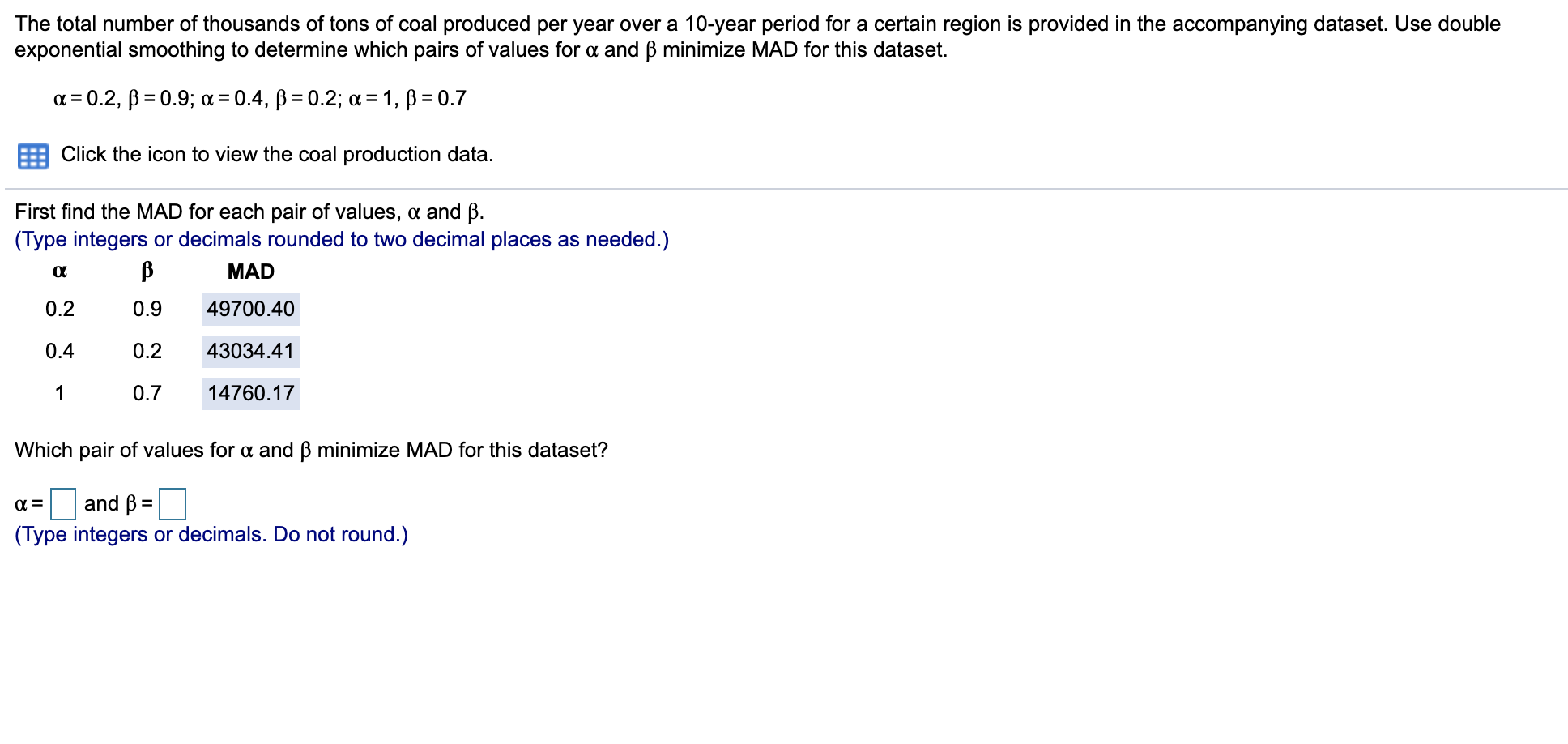1568x744 pixels.
Task: Select the 'Do not round' instruction text
Action: click(211, 534)
